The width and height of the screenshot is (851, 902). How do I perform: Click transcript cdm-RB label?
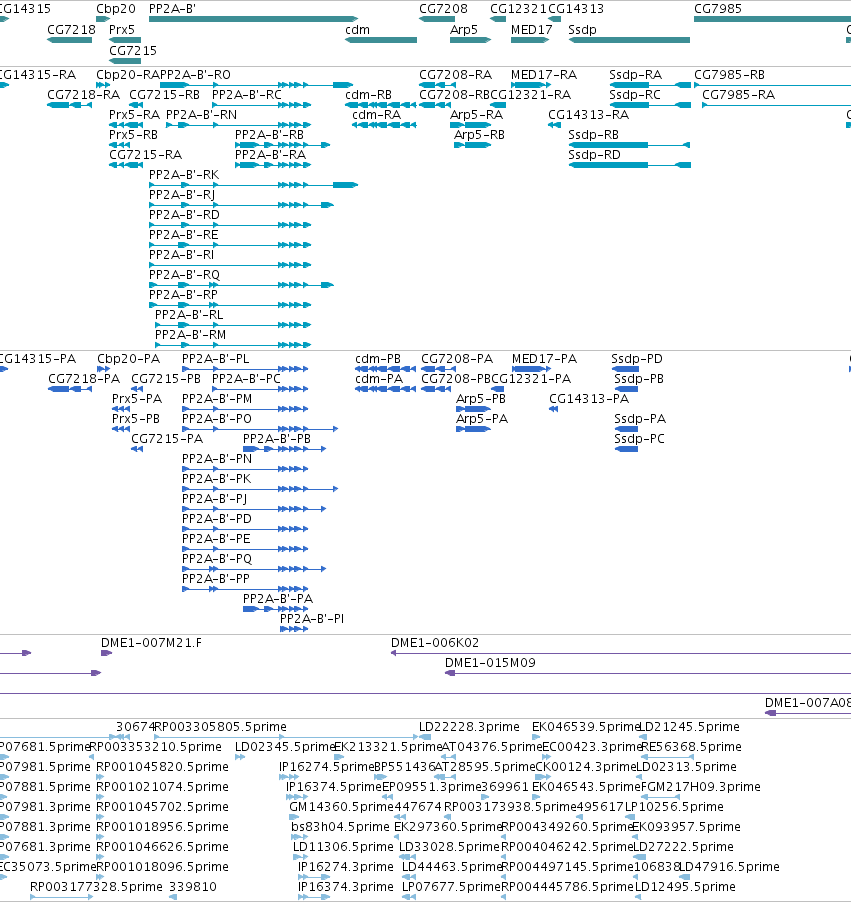pos(368,94)
